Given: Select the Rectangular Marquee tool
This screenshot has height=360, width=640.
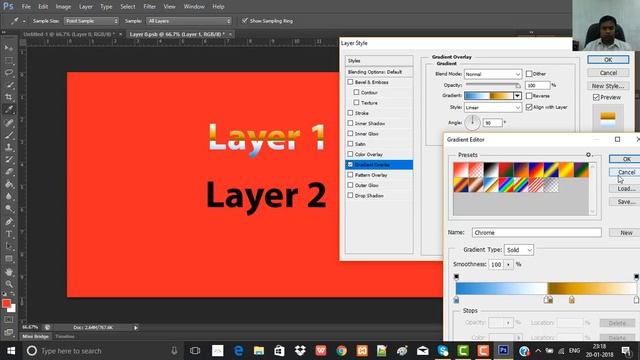Looking at the screenshot, I should (x=9, y=60).
